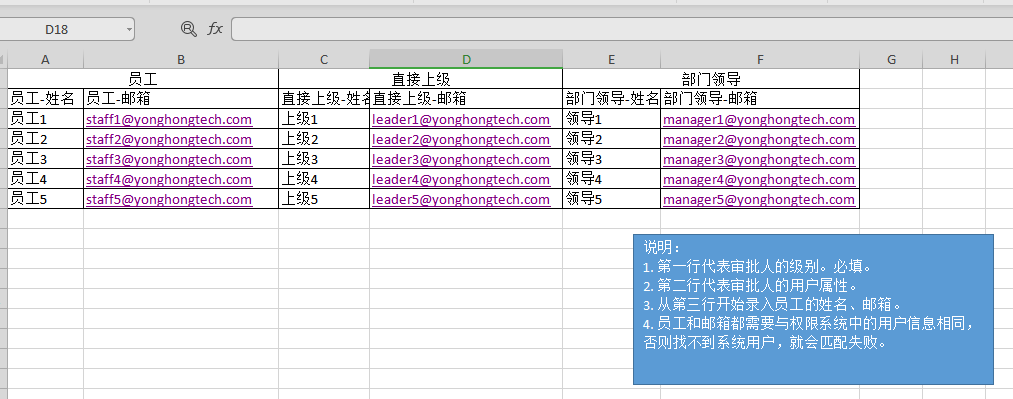Select cell 部门领导-姓名
1013x399 pixels.
611,99
